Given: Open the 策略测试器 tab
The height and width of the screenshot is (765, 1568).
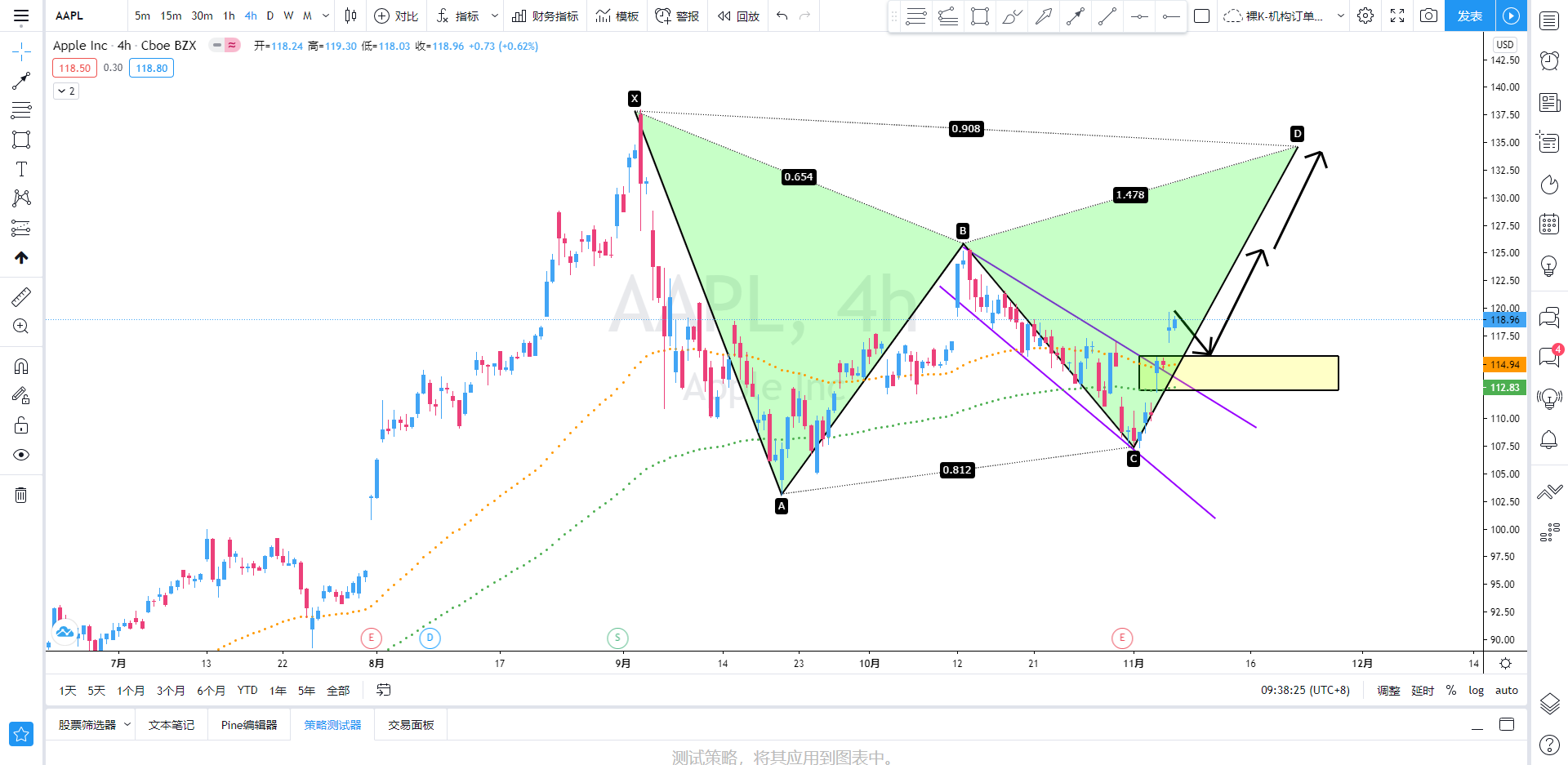Looking at the screenshot, I should [332, 725].
